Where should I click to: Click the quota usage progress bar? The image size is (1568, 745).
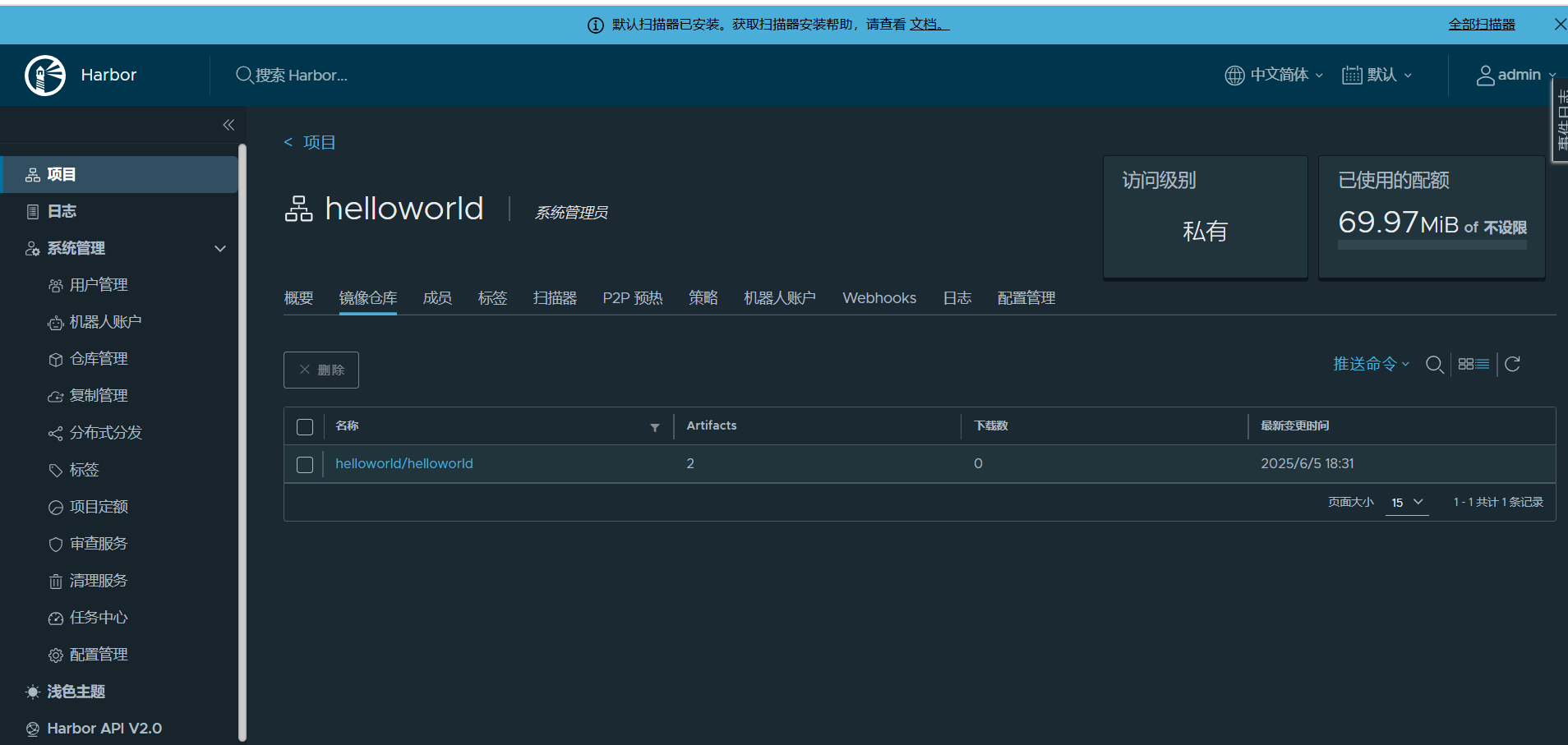pos(1432,245)
